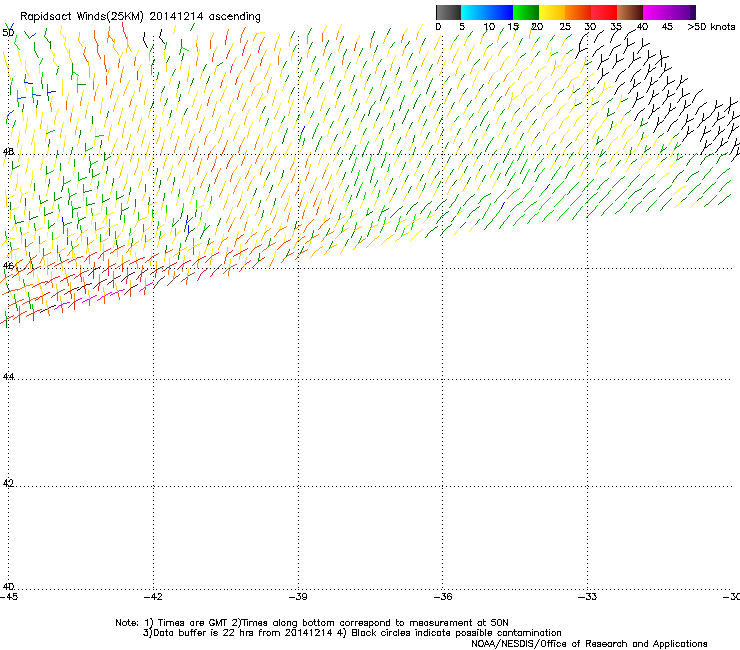Click the '45' legend tick label
Image resolution: width=740 pixels, height=650 pixels.
tap(667, 27)
